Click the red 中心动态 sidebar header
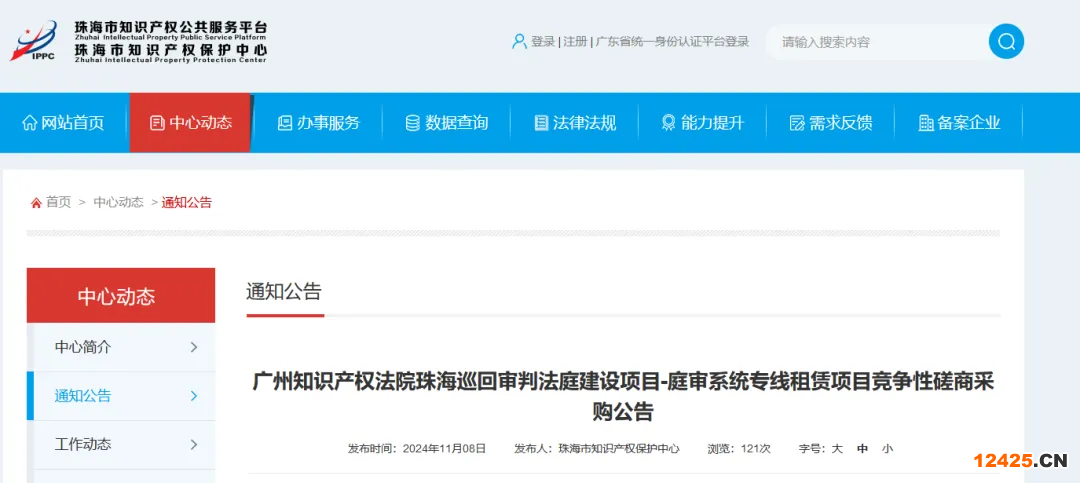Image resolution: width=1080 pixels, height=483 pixels. pyautogui.click(x=121, y=296)
